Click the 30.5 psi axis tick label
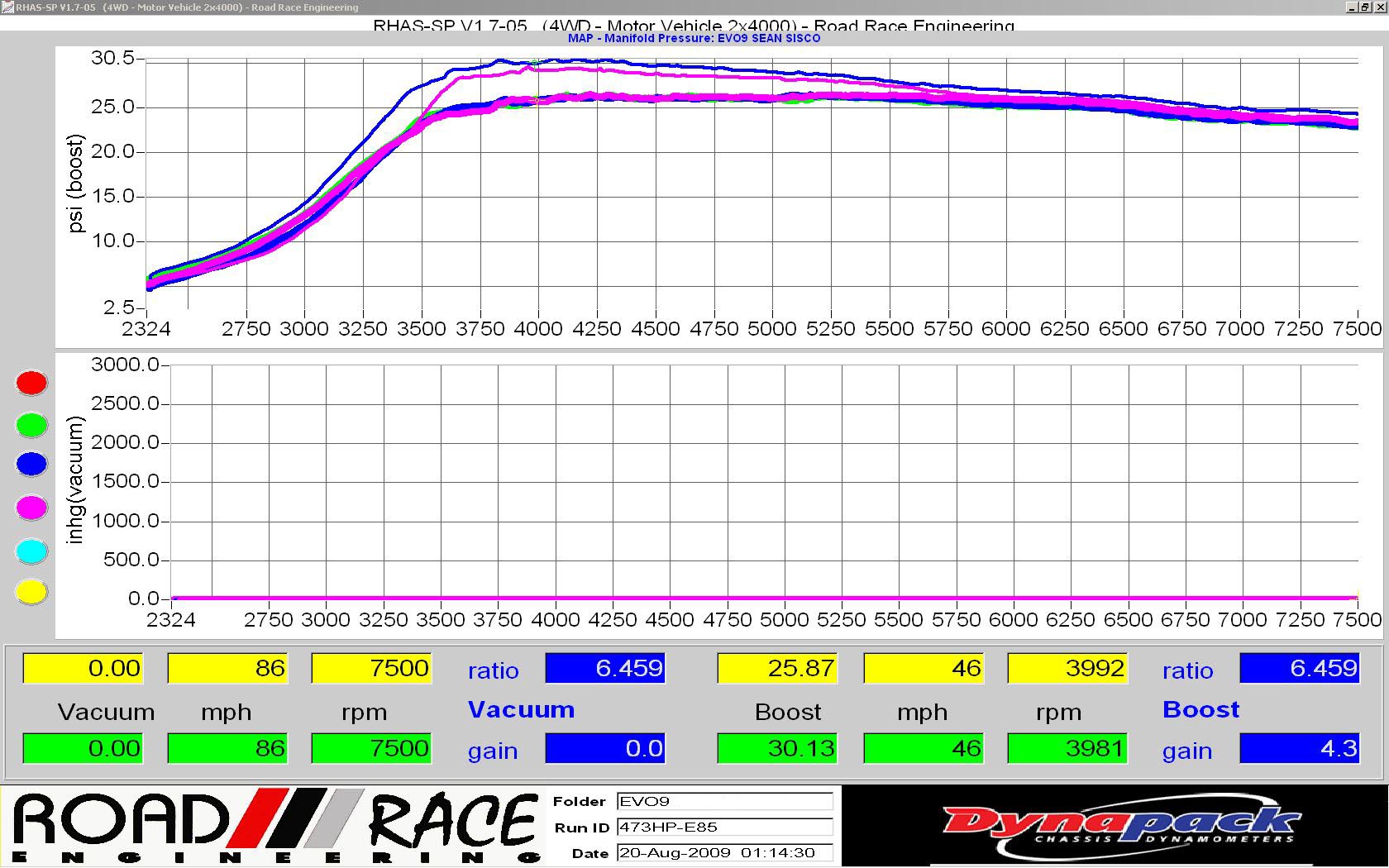The height and width of the screenshot is (868, 1389). point(112,58)
